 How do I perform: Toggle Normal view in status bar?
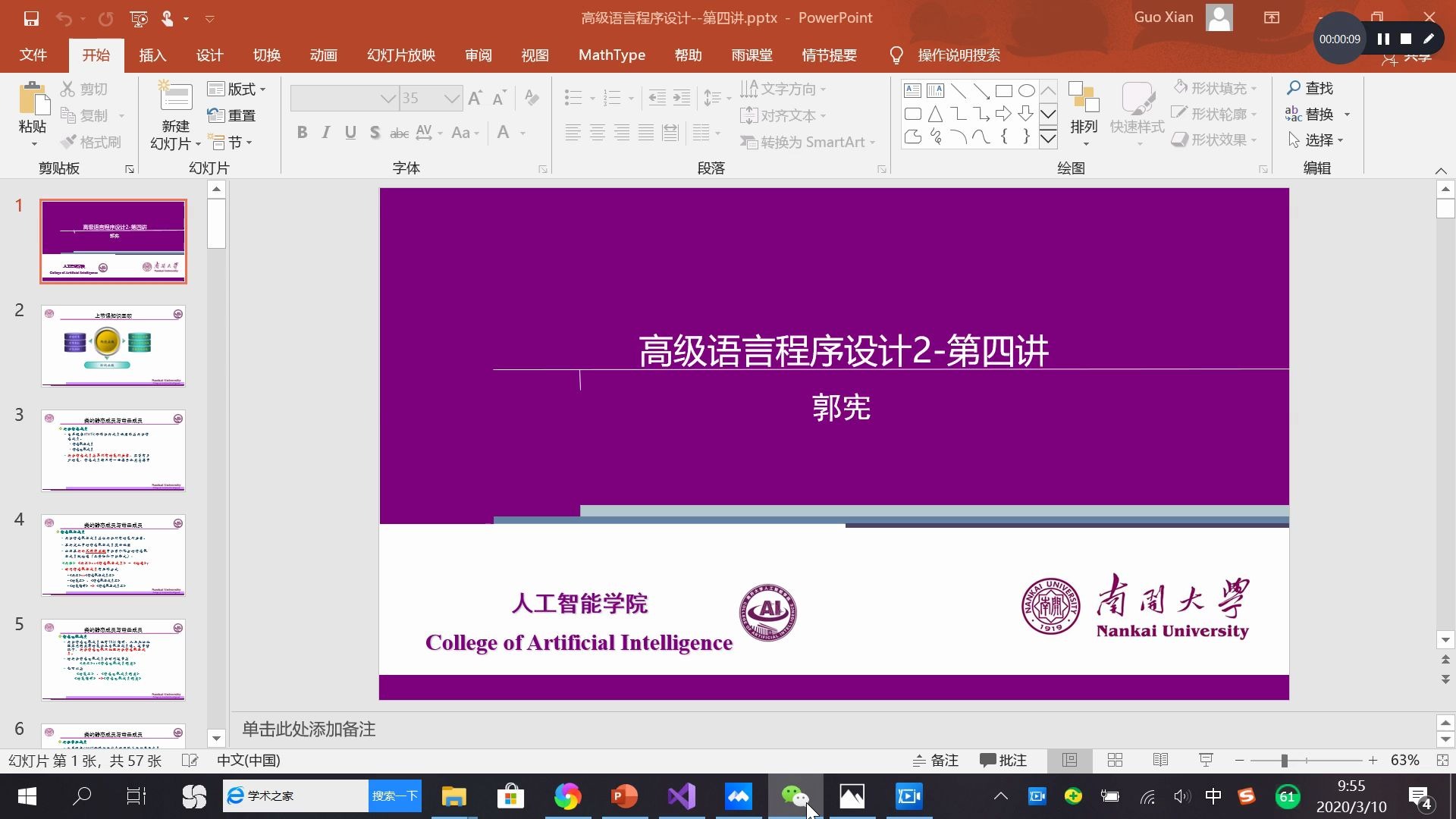coord(1070,760)
